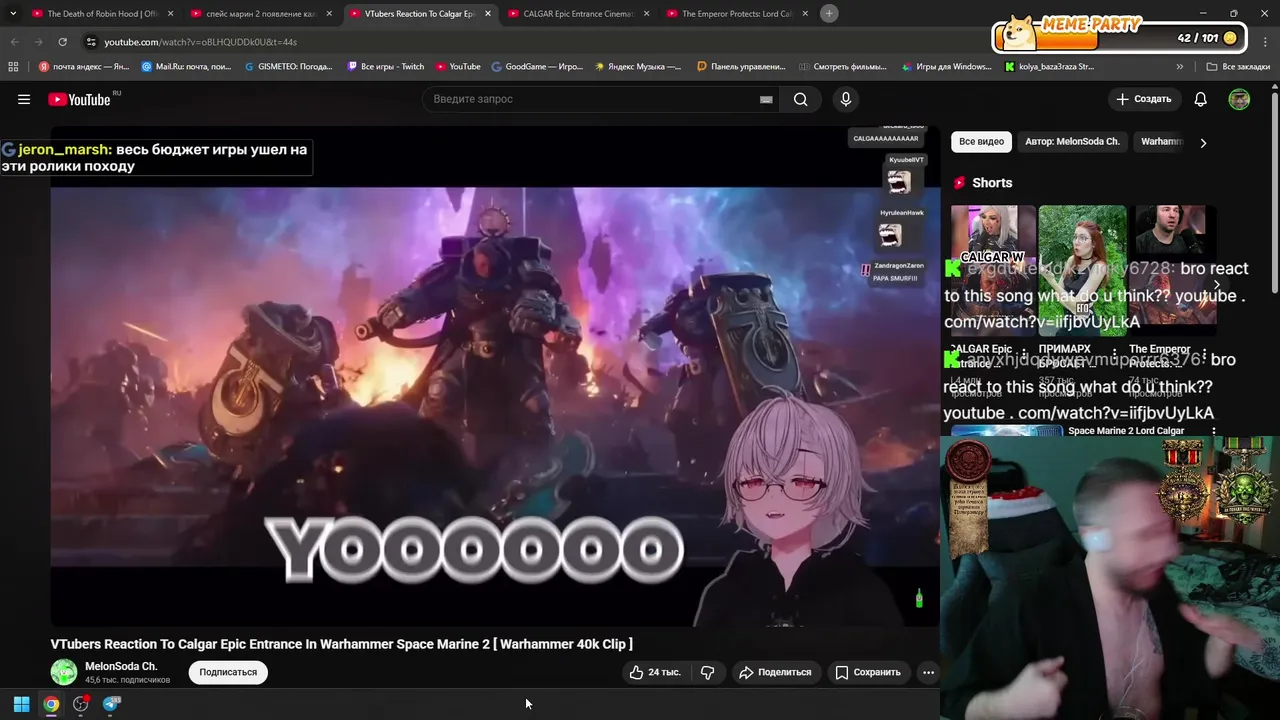Open options for Space Marine 2 Lord Calgar video

pos(1214,431)
